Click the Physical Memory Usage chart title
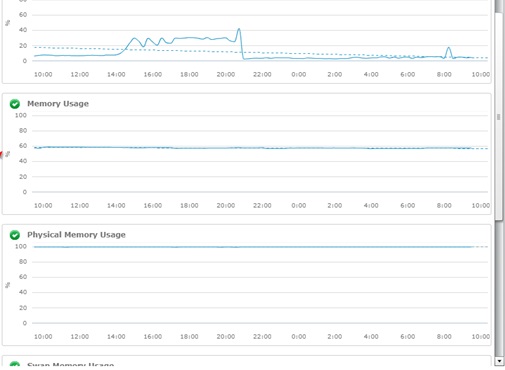505x370 pixels. click(76, 235)
